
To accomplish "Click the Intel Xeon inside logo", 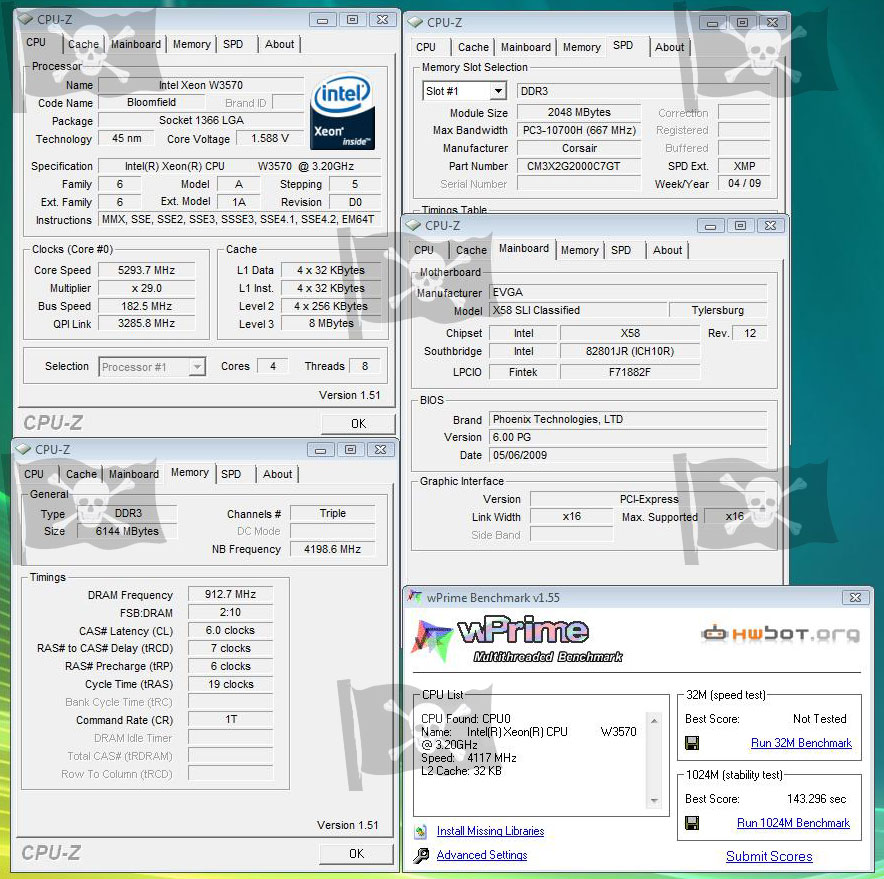I will [342, 112].
